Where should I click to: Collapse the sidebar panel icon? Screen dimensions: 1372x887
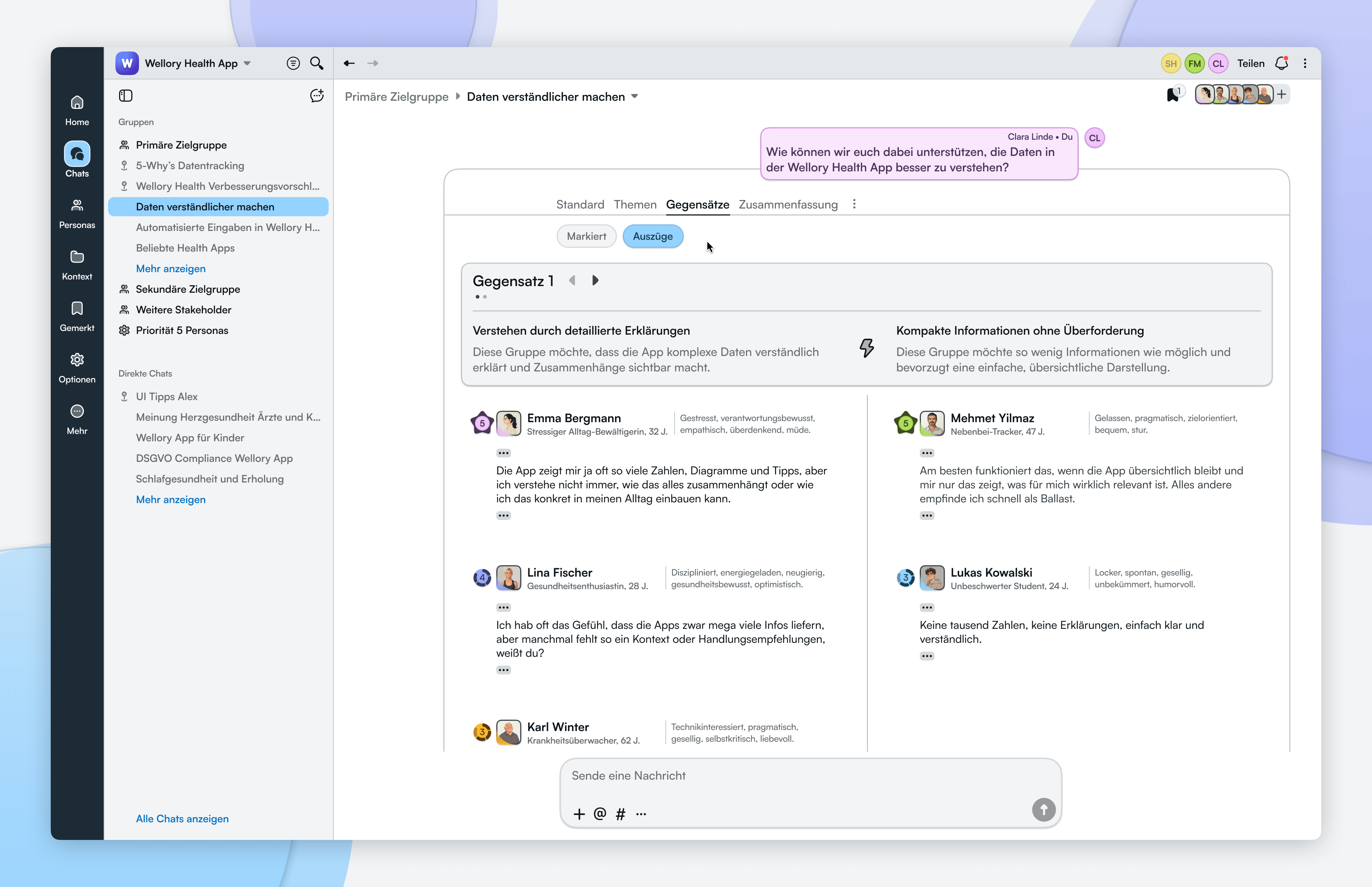(125, 96)
